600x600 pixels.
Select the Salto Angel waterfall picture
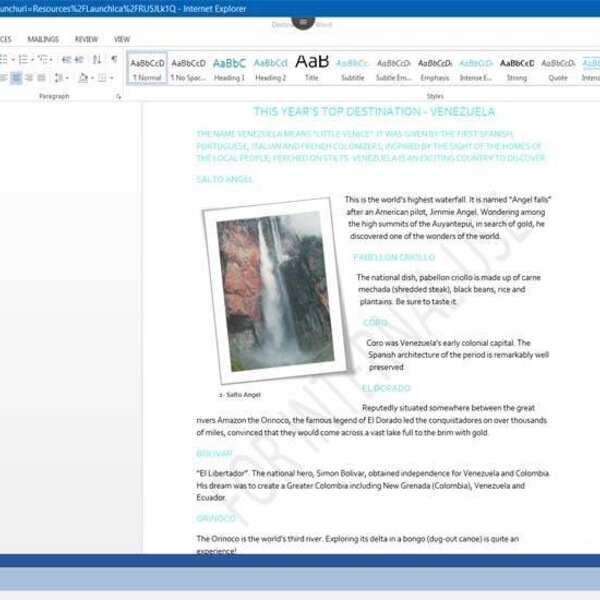point(275,292)
